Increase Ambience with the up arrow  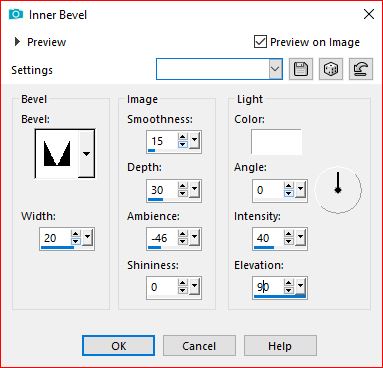[x=183, y=234]
